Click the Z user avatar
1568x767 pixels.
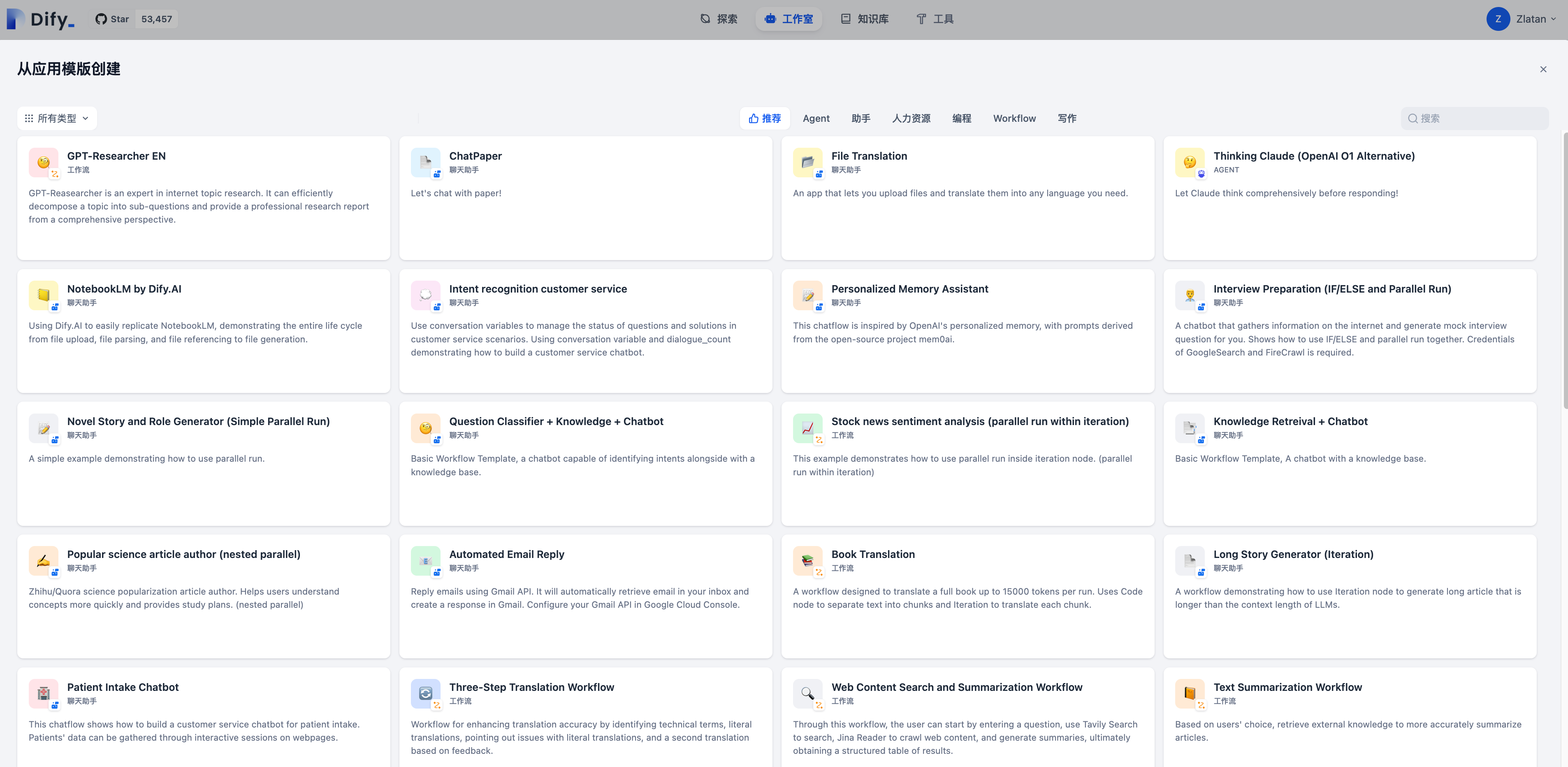coord(1497,19)
